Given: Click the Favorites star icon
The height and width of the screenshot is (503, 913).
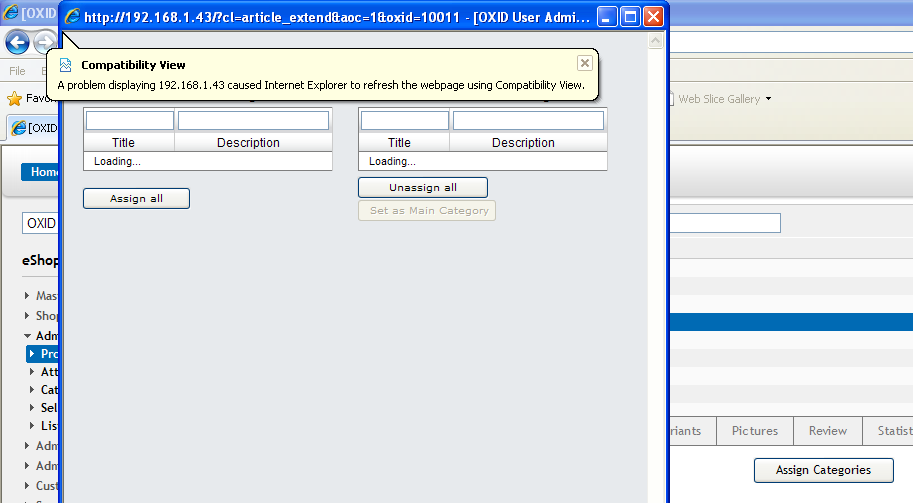Looking at the screenshot, I should (x=14, y=99).
